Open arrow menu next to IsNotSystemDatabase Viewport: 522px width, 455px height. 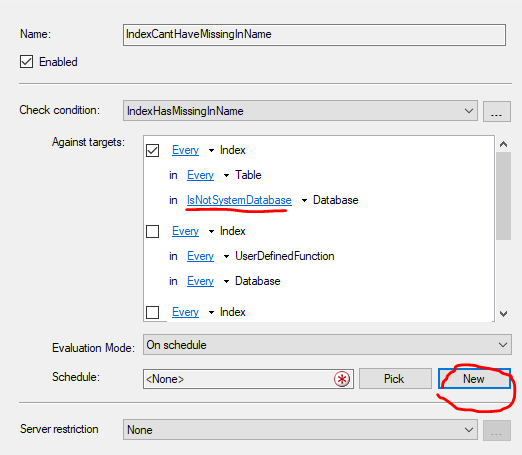tap(304, 201)
